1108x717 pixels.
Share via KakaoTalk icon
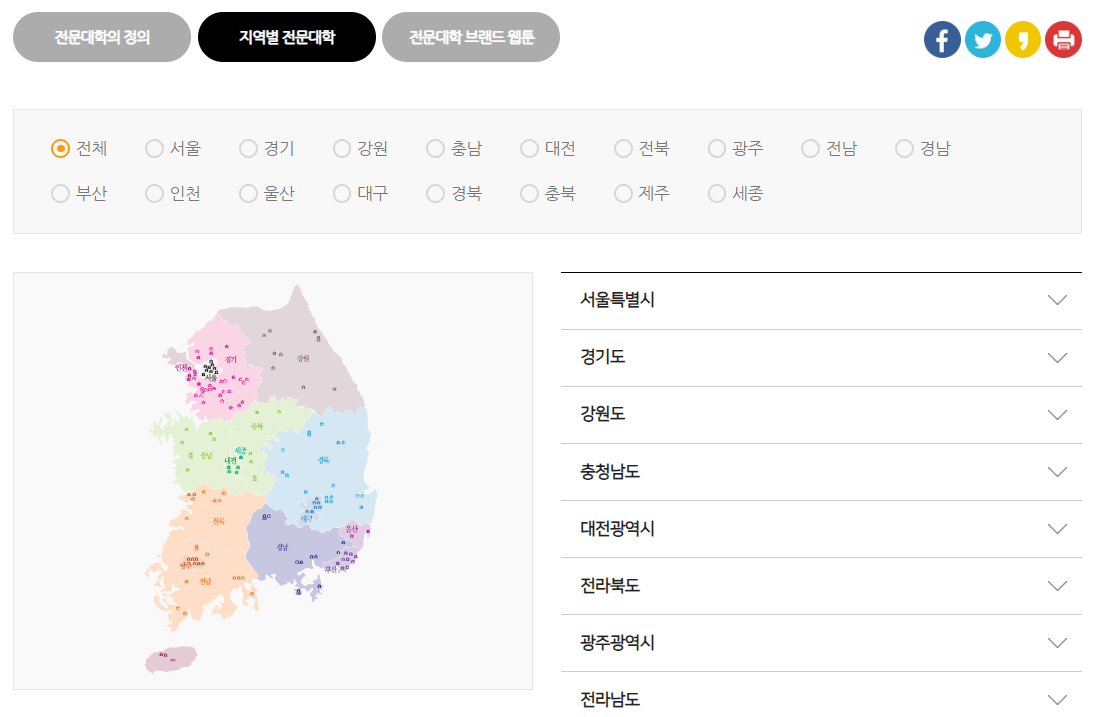pyautogui.click(x=1022, y=40)
